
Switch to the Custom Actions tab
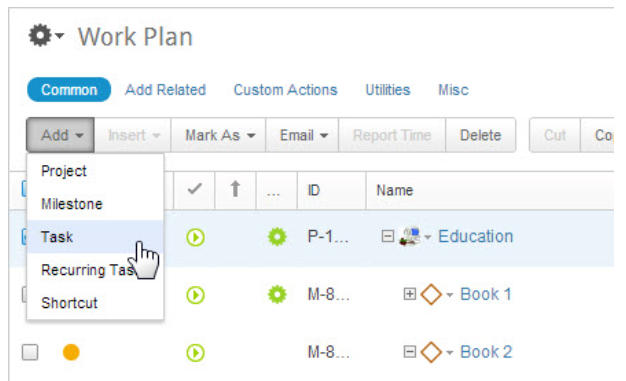point(285,90)
